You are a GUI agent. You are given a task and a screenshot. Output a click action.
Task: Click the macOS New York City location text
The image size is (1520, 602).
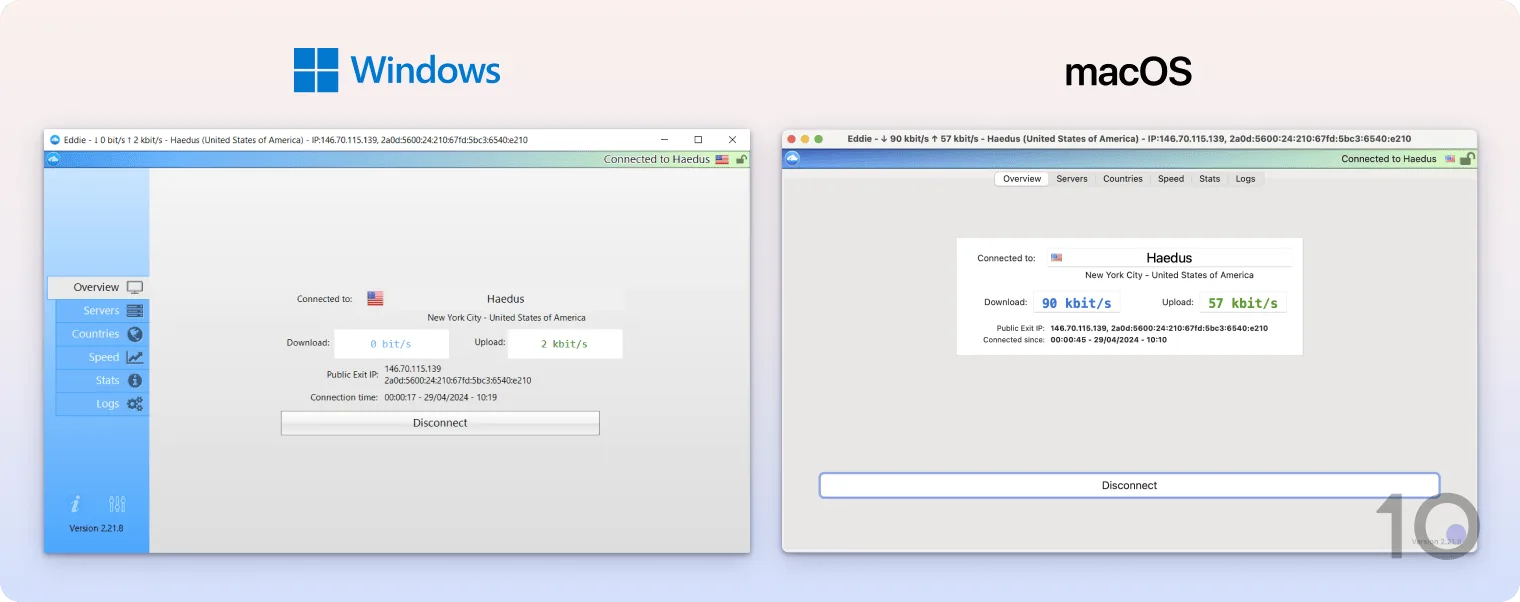1169,275
